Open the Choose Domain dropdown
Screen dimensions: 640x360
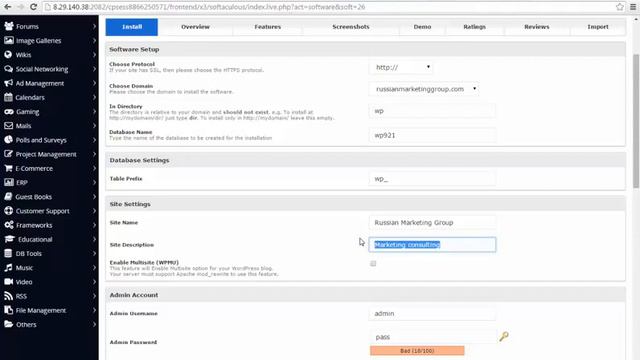tap(424, 89)
